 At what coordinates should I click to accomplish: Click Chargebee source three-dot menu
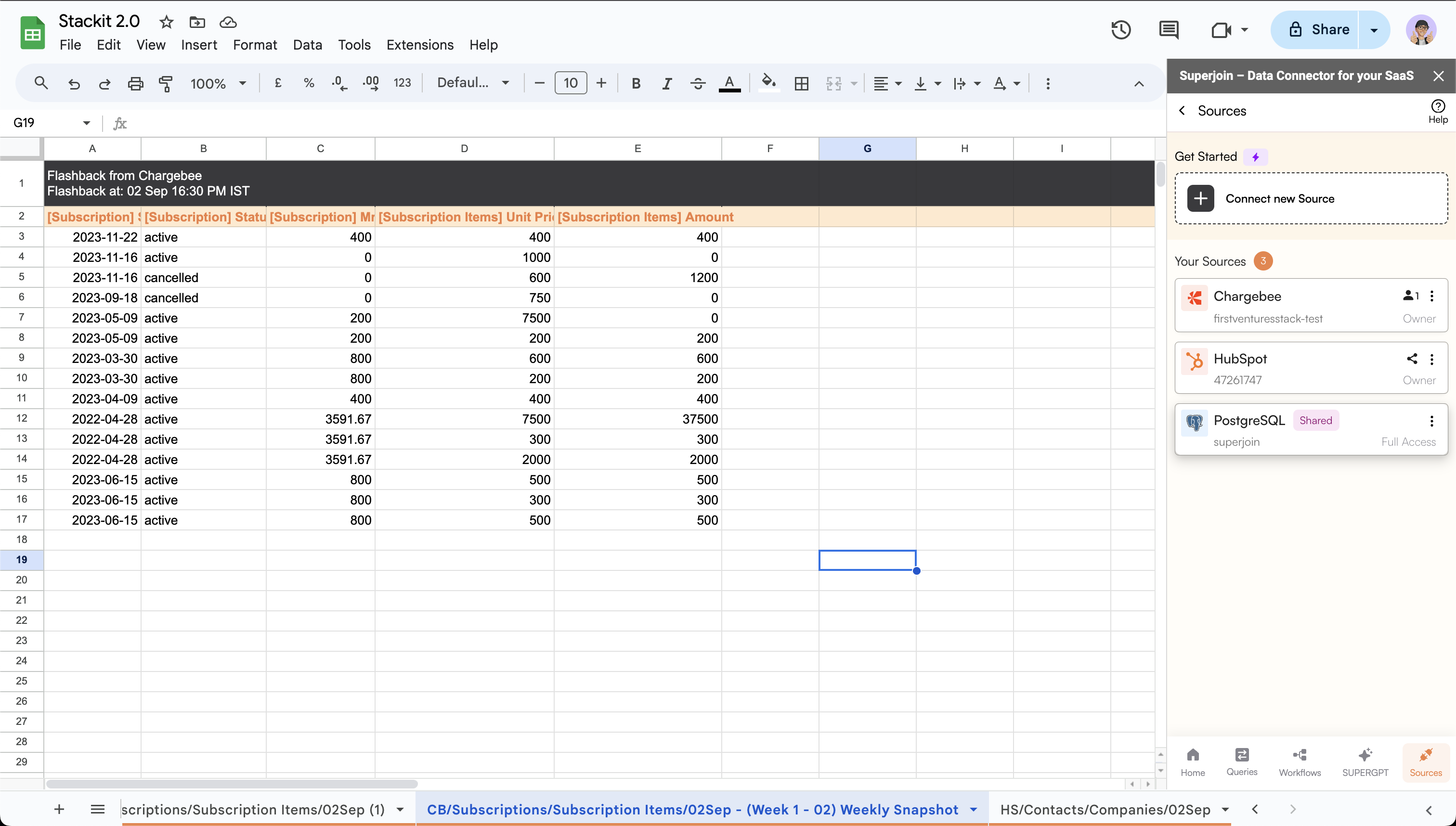(1431, 296)
